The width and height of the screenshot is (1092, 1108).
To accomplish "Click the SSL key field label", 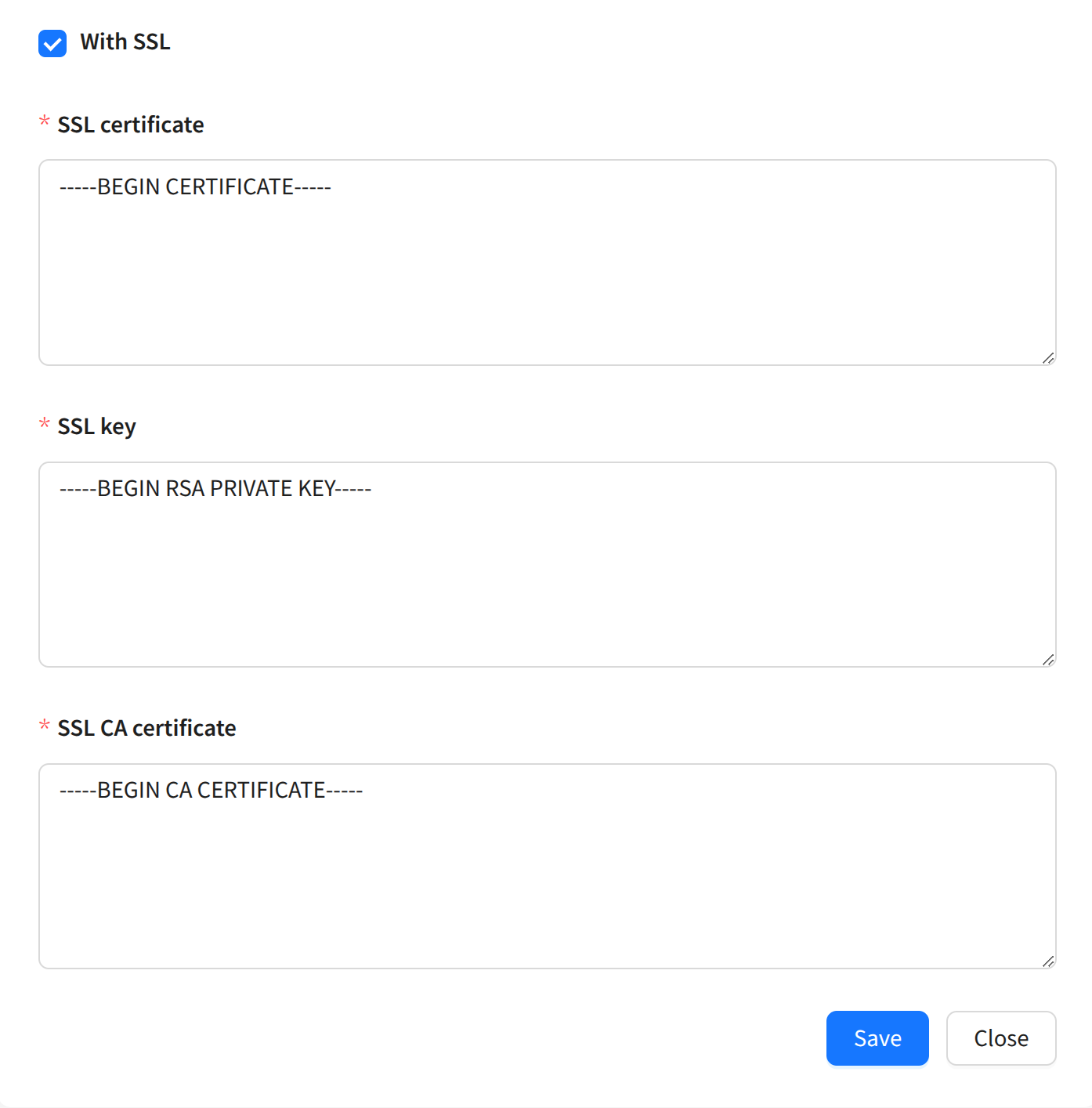I will [x=96, y=426].
